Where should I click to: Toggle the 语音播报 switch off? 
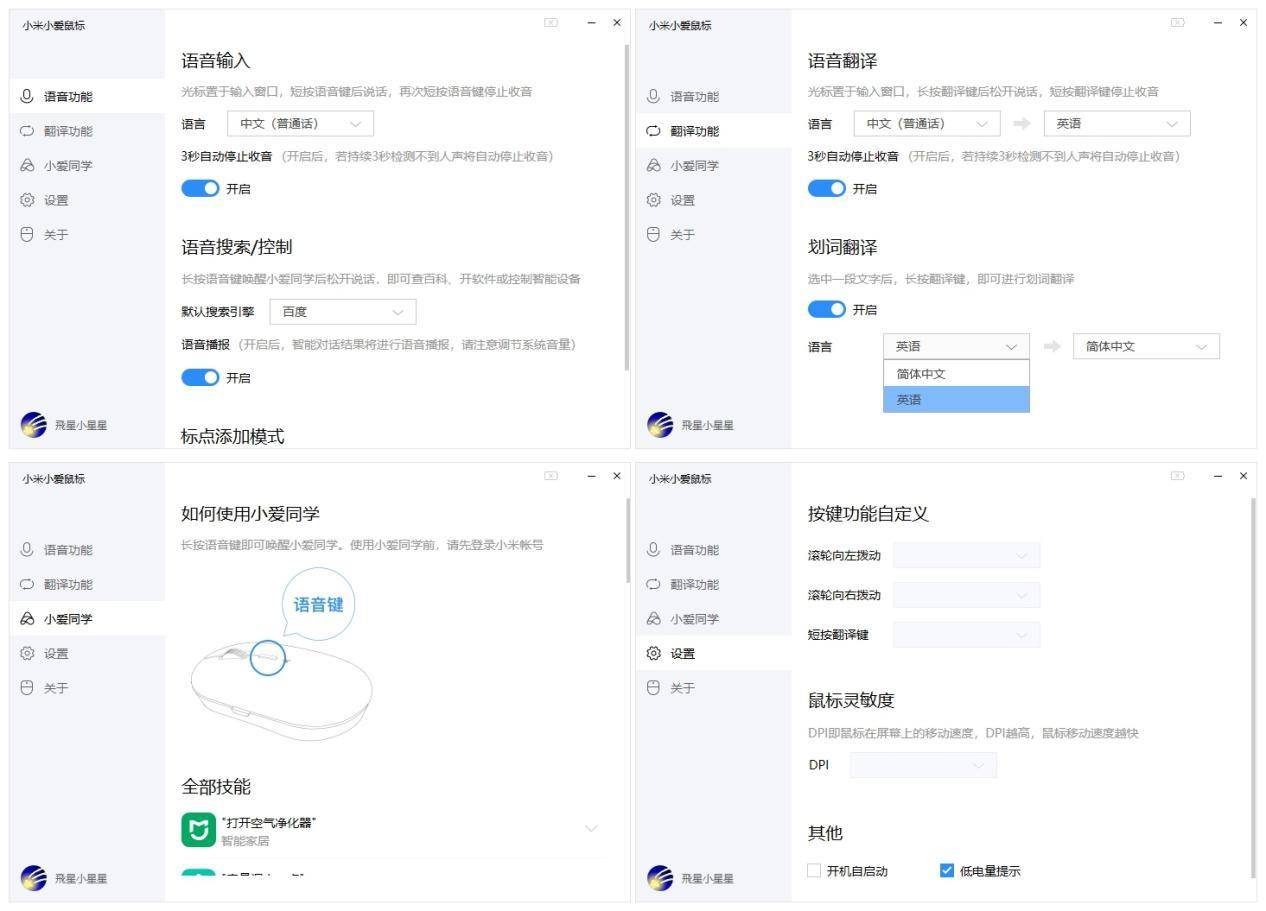tap(200, 377)
